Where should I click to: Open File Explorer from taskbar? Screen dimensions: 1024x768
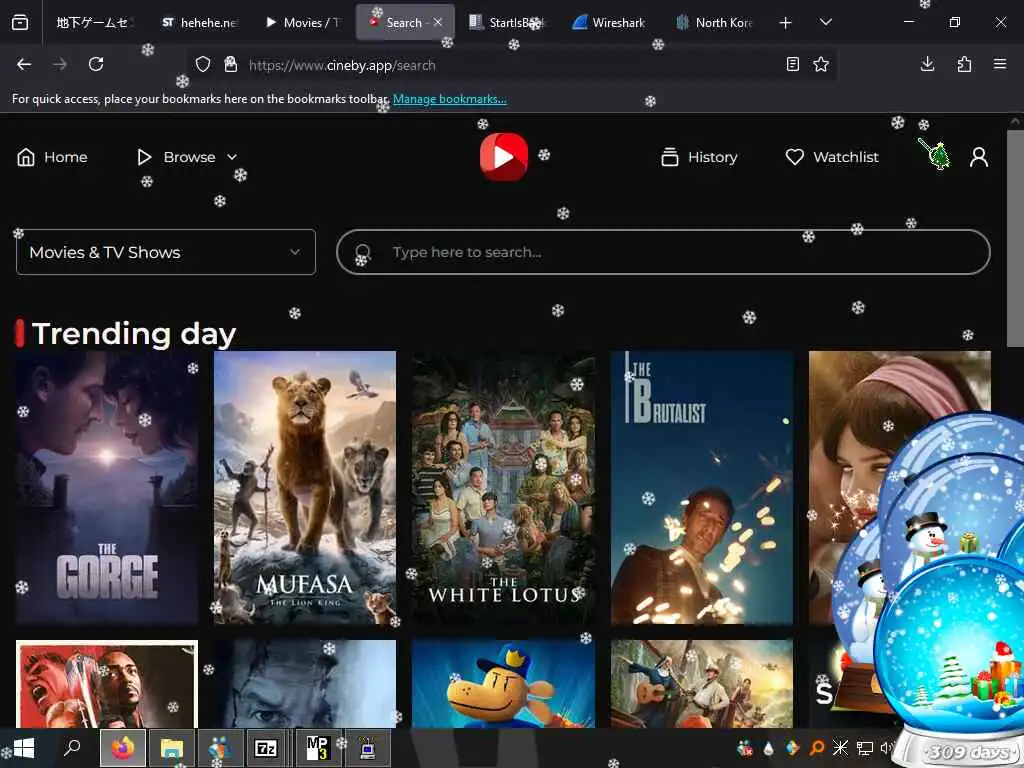pyautogui.click(x=172, y=748)
